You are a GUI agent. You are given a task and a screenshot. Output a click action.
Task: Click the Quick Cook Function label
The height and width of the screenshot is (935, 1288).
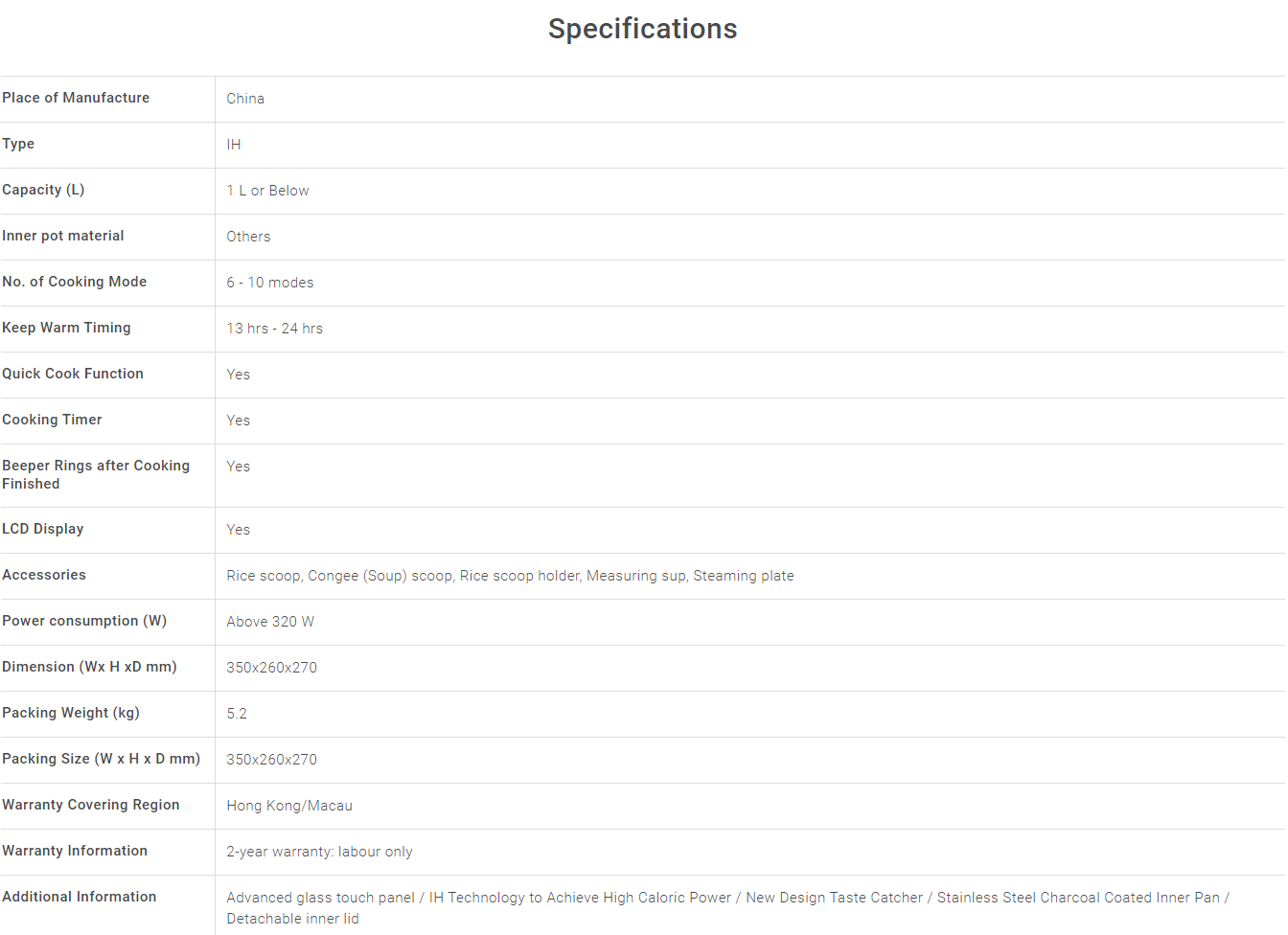(x=73, y=374)
